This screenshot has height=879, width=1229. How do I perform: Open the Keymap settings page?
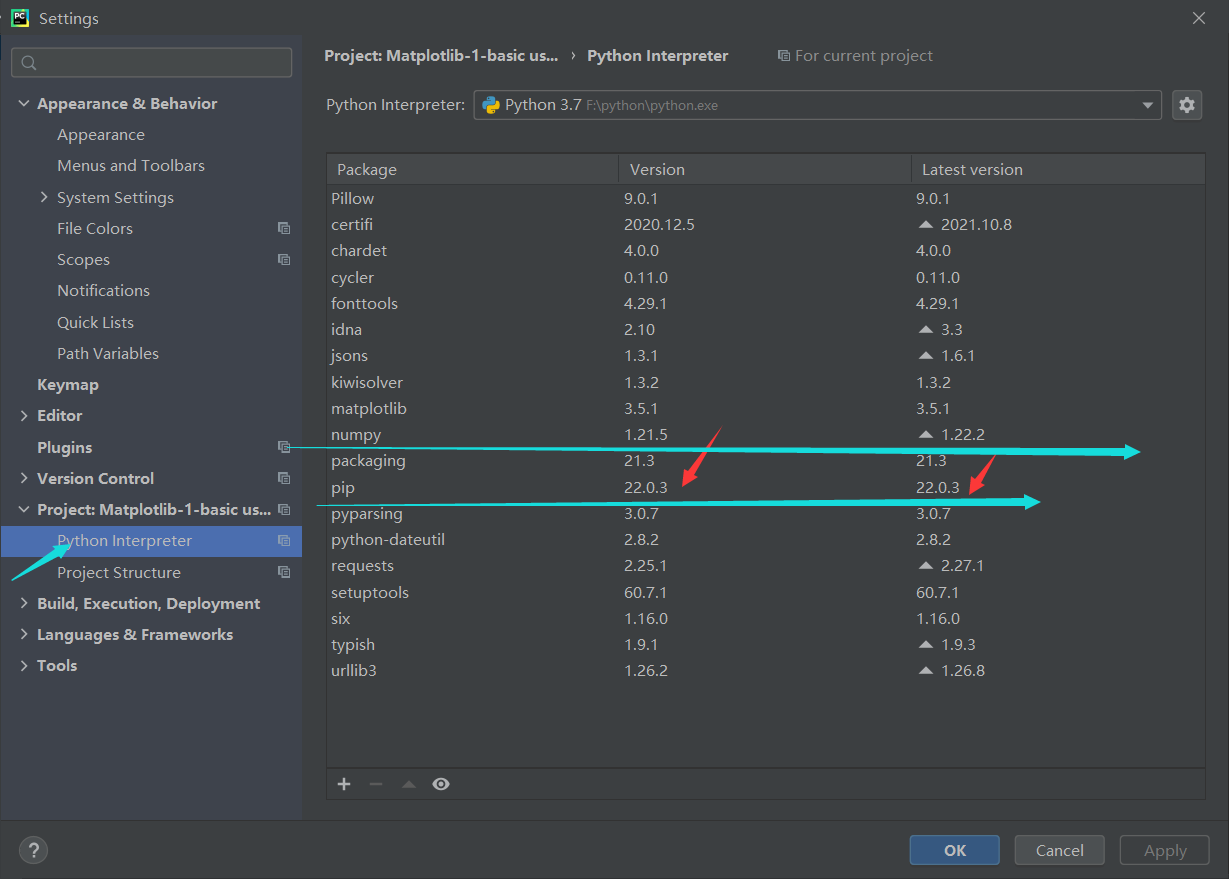click(x=68, y=385)
